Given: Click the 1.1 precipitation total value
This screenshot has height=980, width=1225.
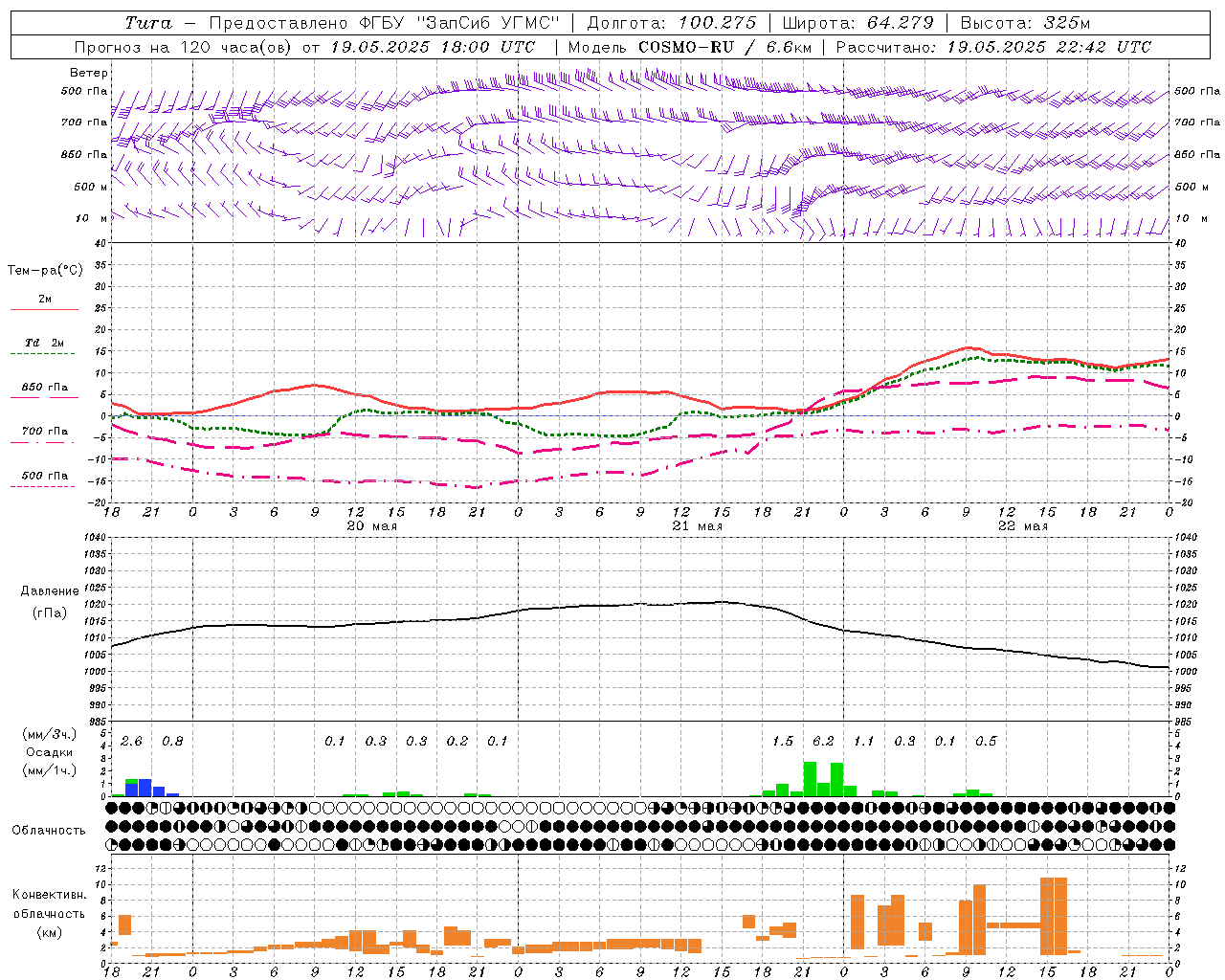Looking at the screenshot, I should tap(863, 742).
